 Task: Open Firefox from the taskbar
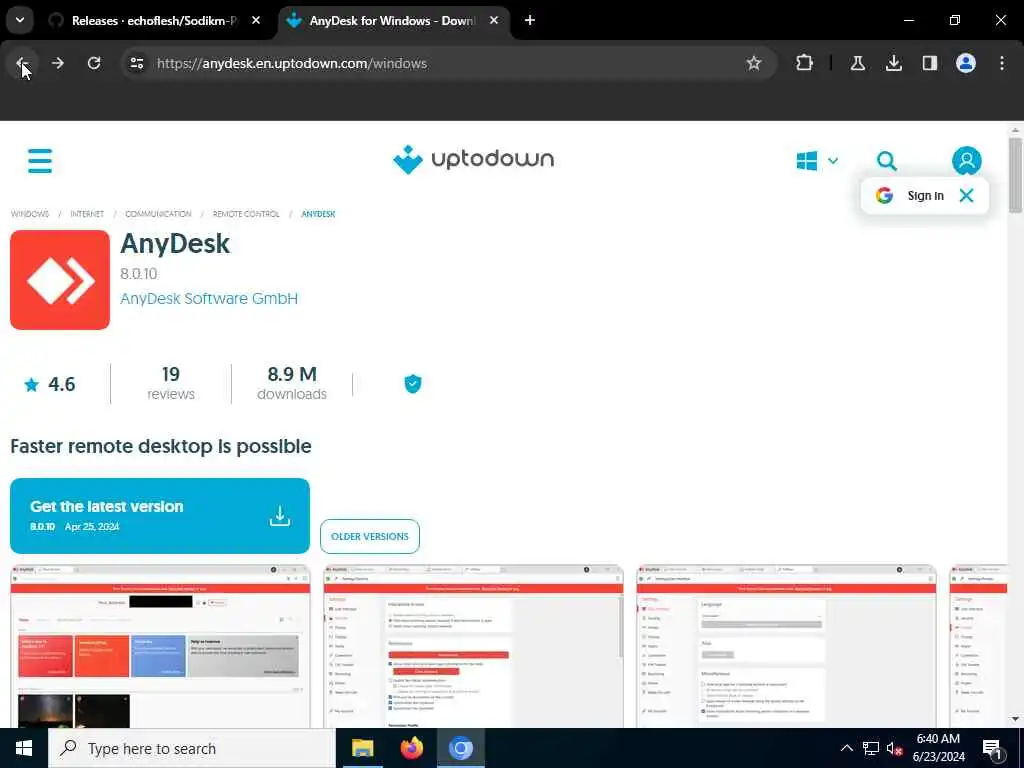click(411, 748)
